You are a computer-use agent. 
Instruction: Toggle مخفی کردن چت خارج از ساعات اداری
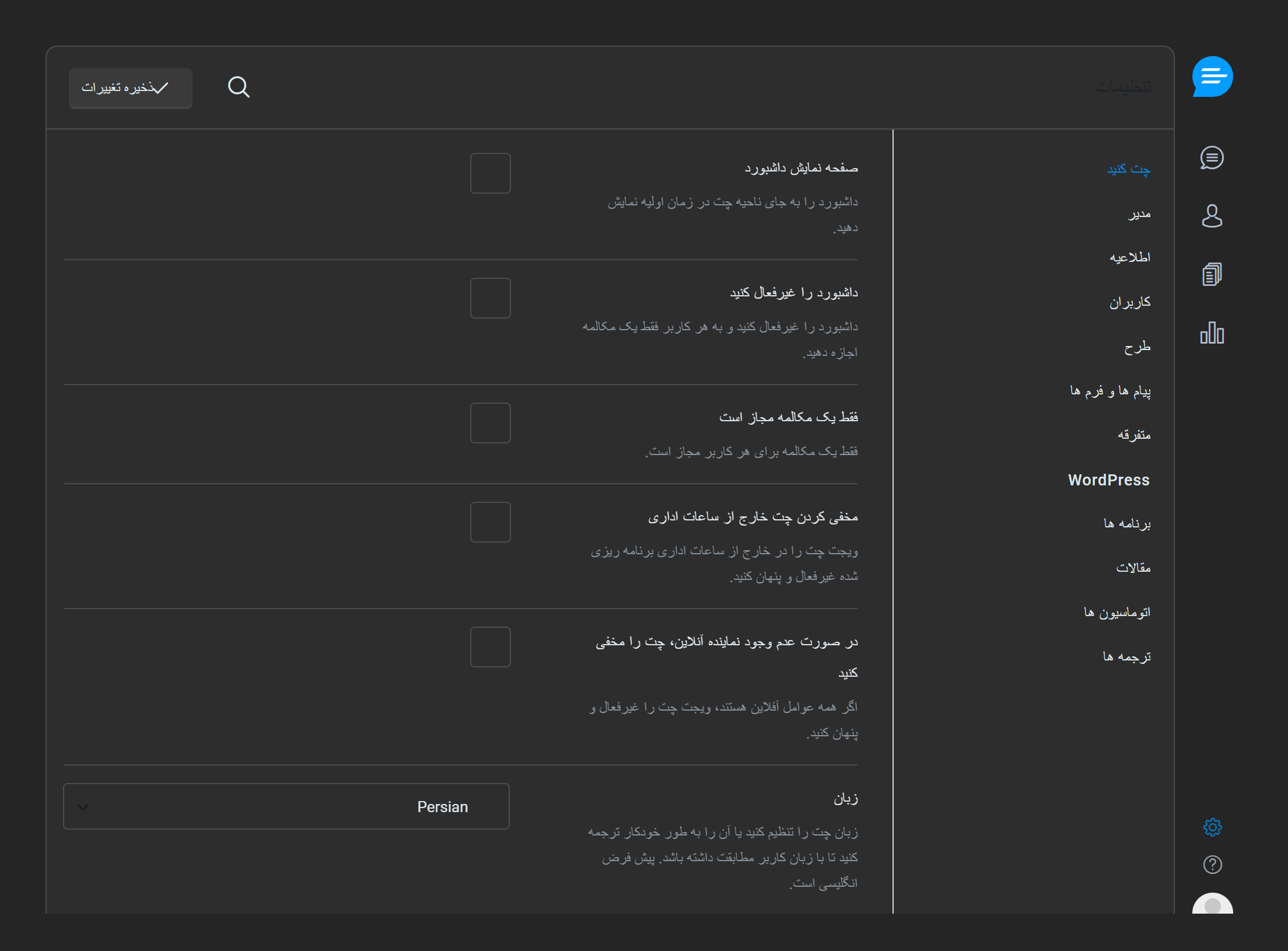(x=491, y=522)
